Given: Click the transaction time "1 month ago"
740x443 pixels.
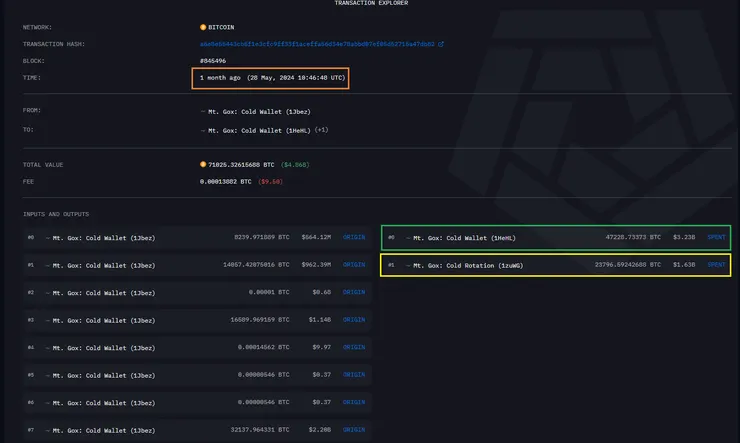Looking at the screenshot, I should click(x=220, y=78).
